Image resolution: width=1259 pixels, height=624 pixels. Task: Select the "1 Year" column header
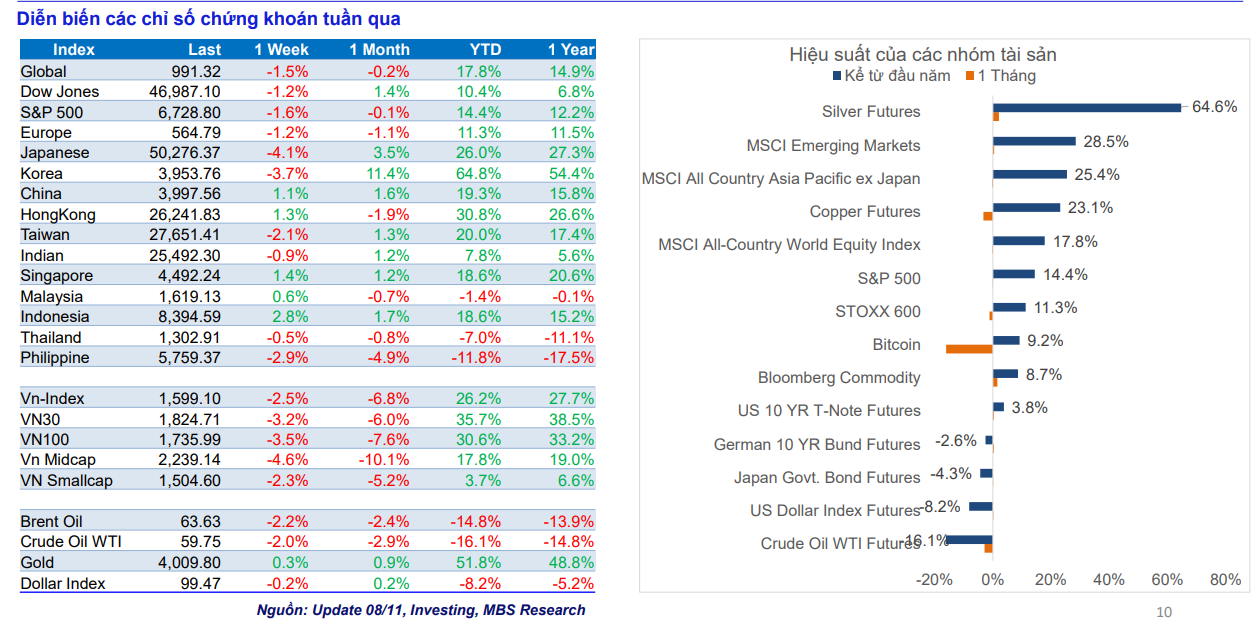571,50
